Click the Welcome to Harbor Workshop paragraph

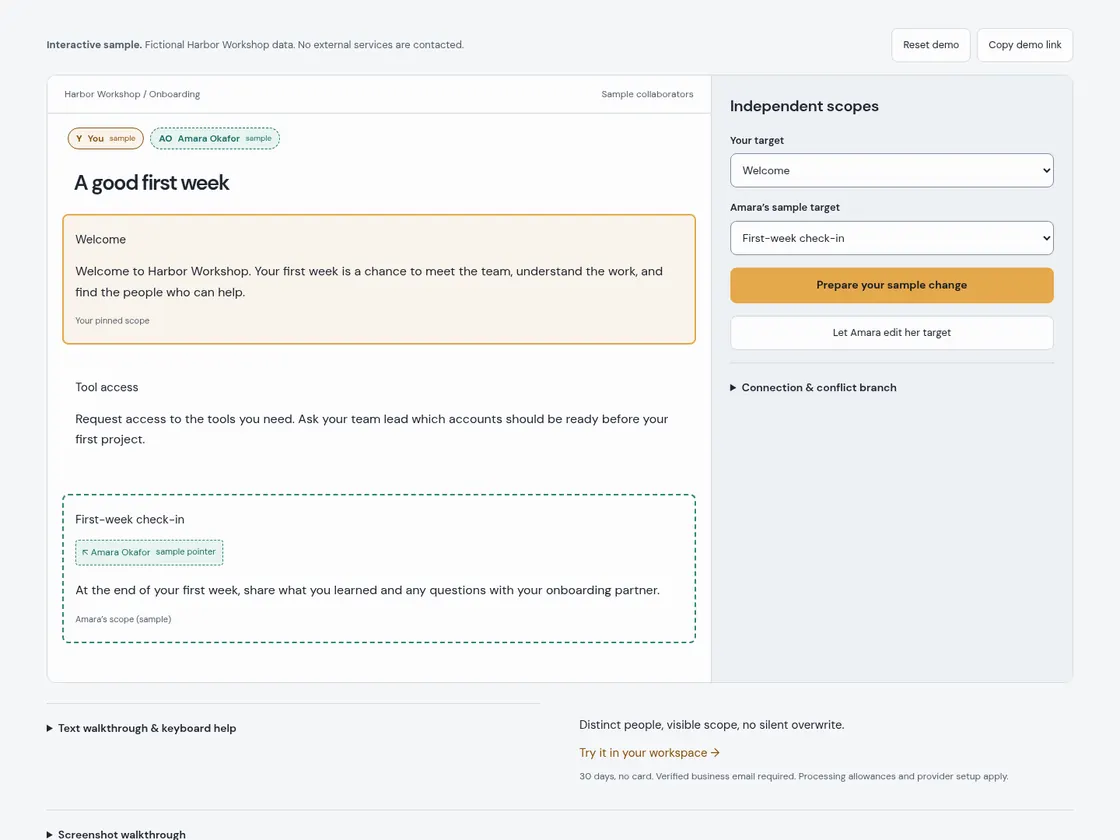point(369,281)
